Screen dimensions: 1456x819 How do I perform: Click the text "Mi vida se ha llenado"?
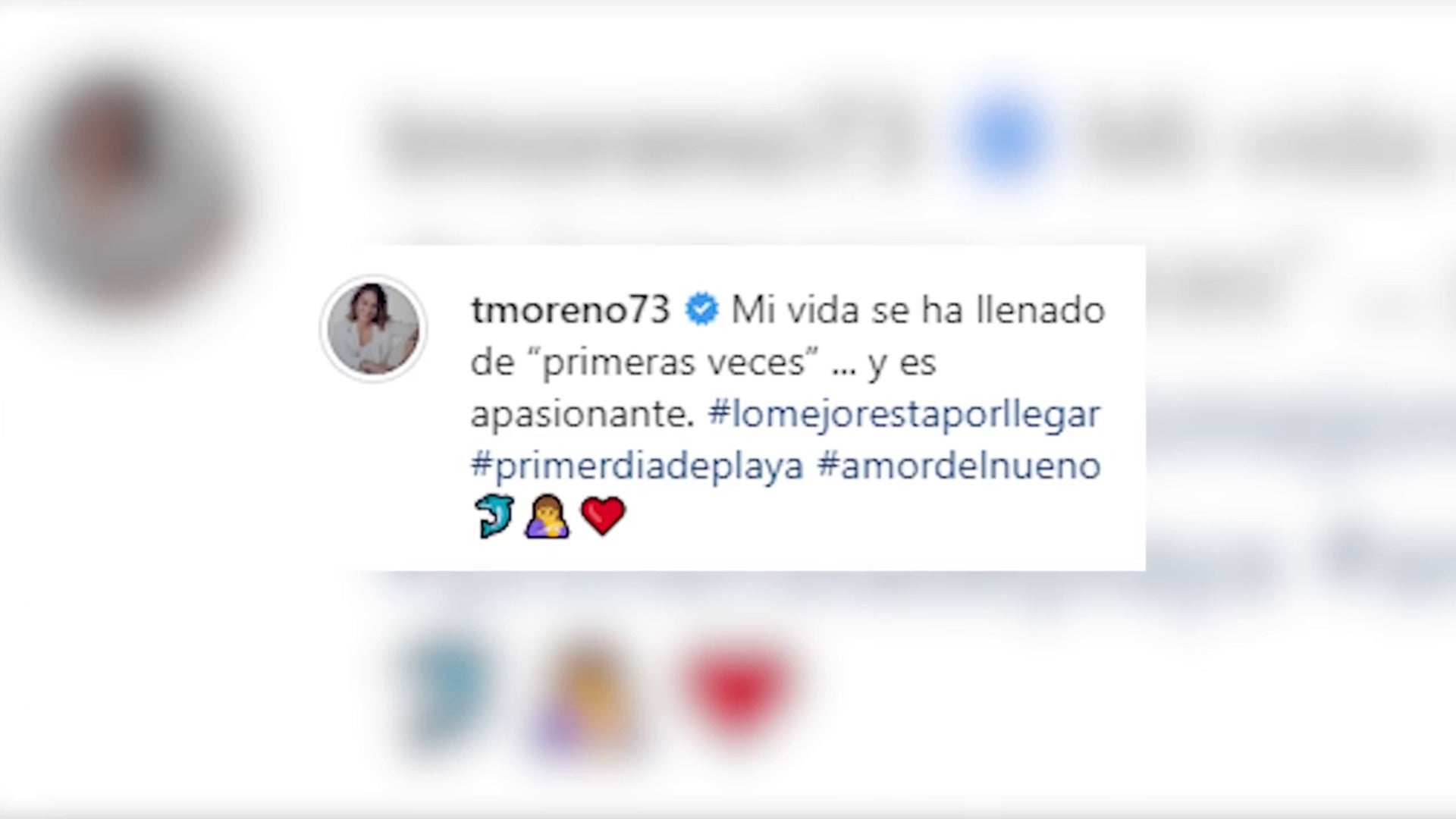918,310
